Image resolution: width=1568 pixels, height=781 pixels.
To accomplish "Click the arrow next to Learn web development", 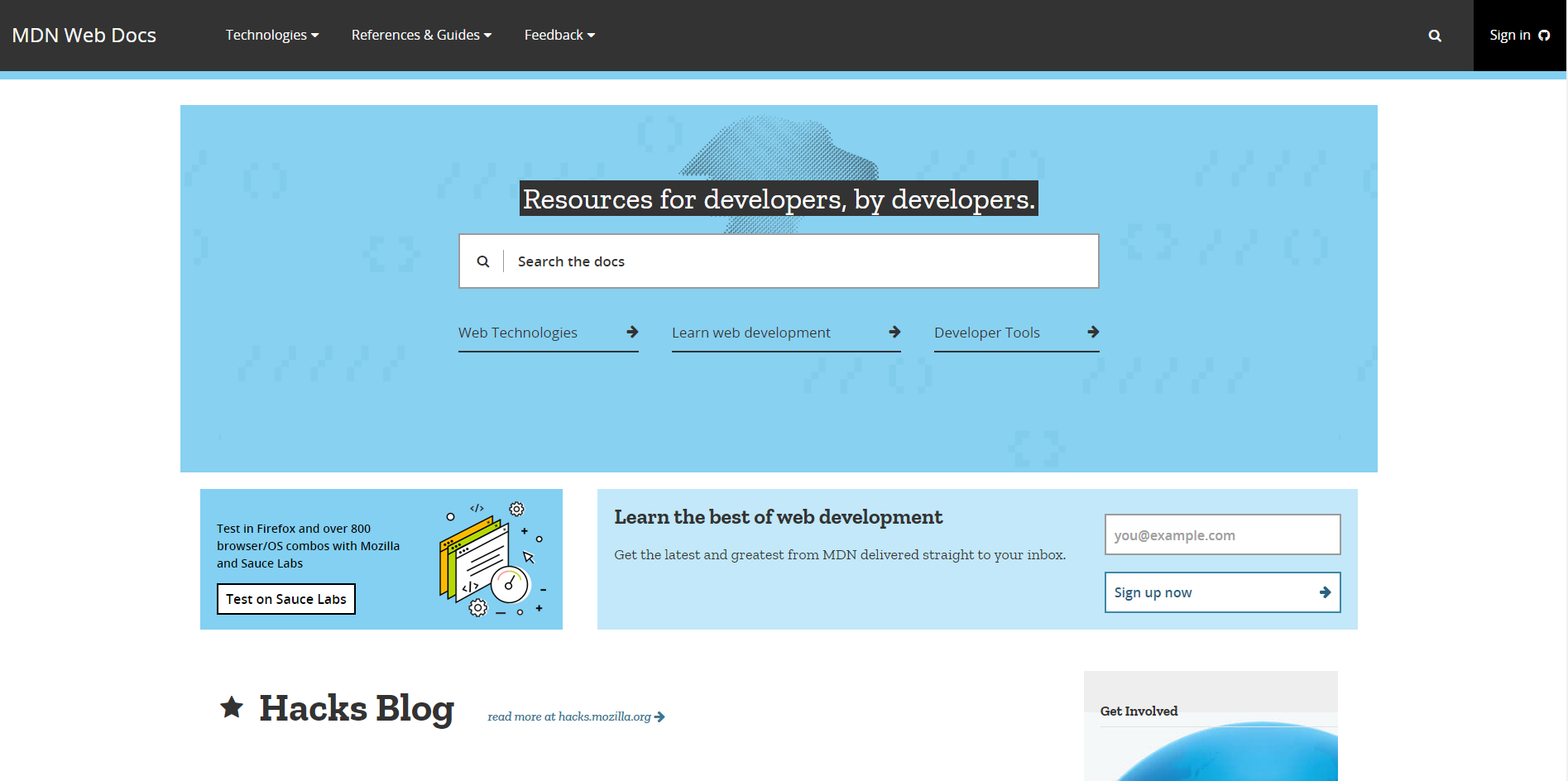I will (894, 332).
